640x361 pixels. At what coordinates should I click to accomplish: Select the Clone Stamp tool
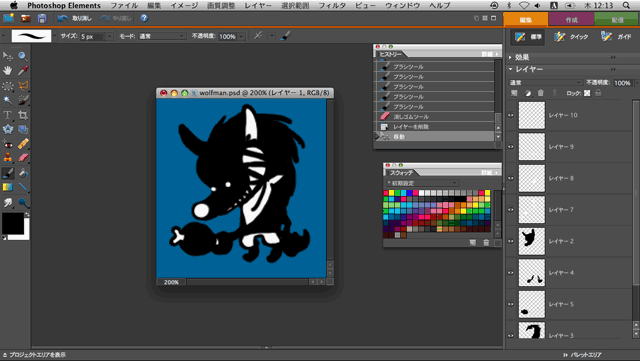[7, 158]
